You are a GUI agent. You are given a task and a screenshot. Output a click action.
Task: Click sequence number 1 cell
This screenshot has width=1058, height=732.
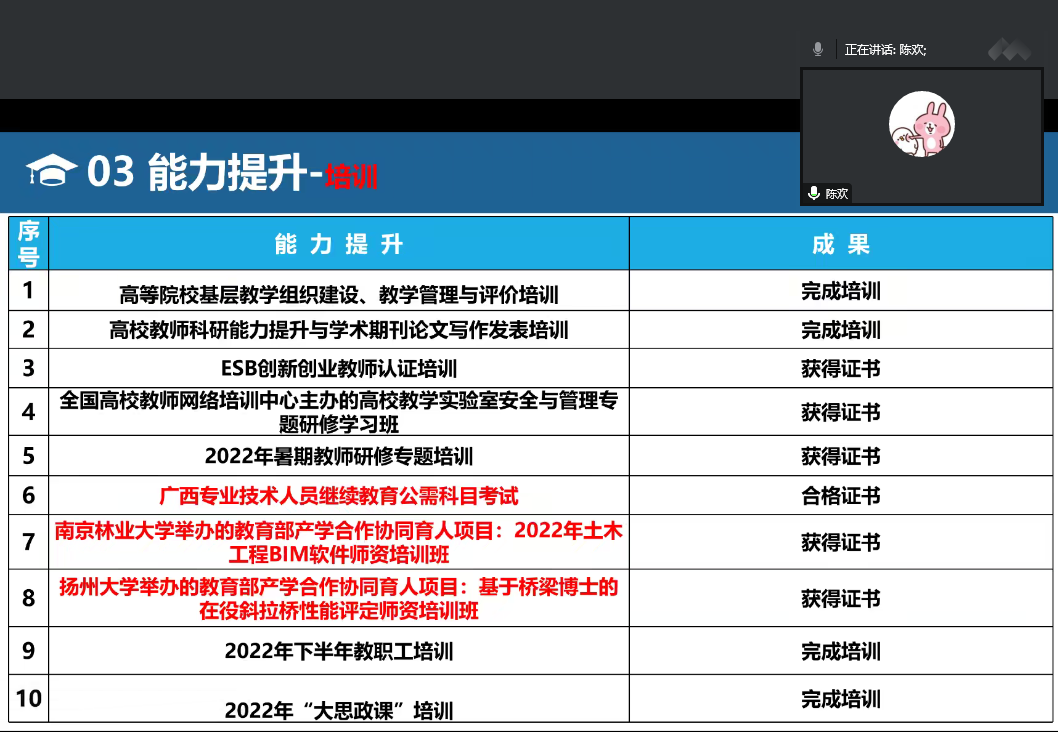pos(28,290)
